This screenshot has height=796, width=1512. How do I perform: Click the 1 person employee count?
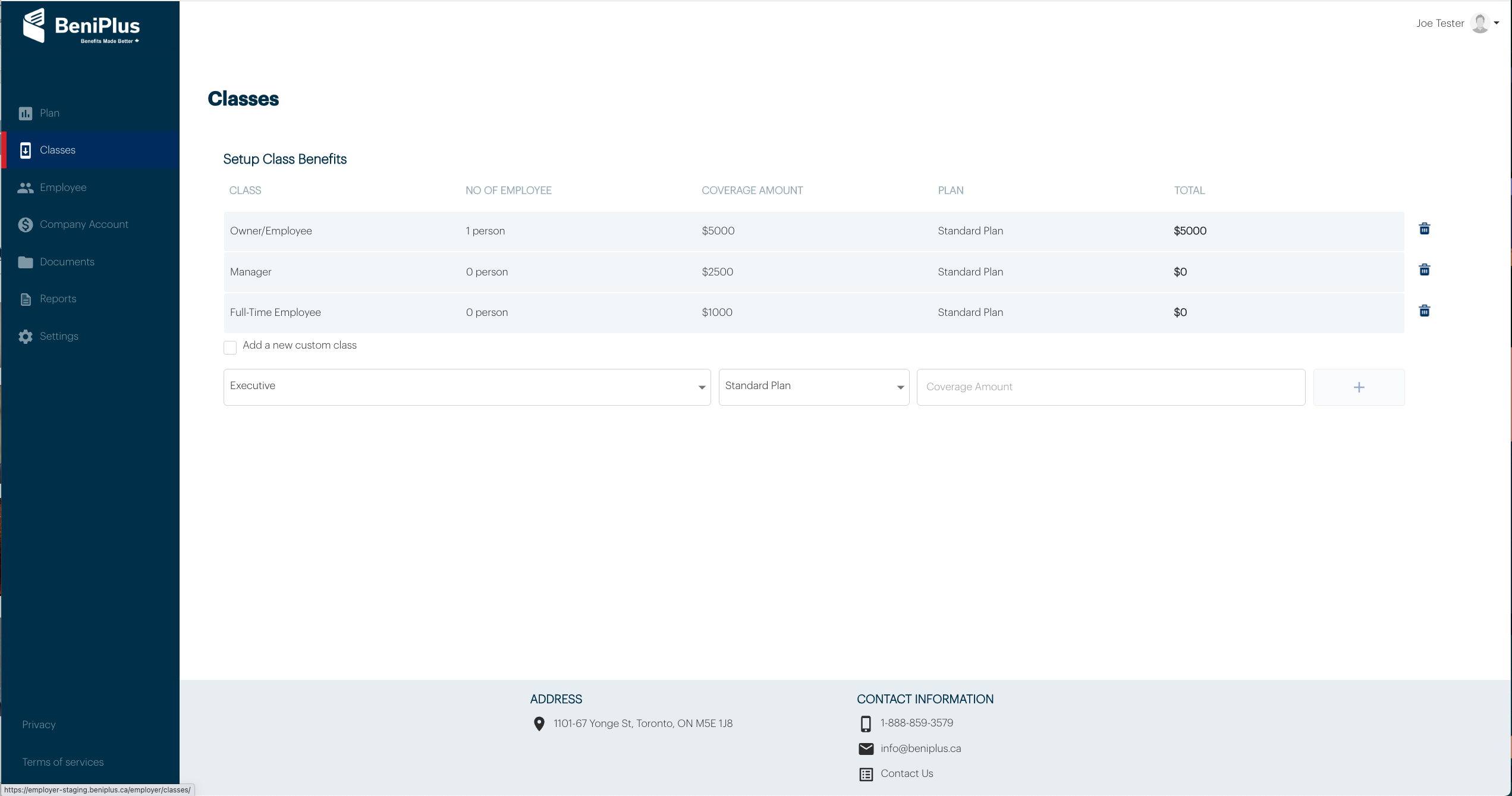[485, 231]
